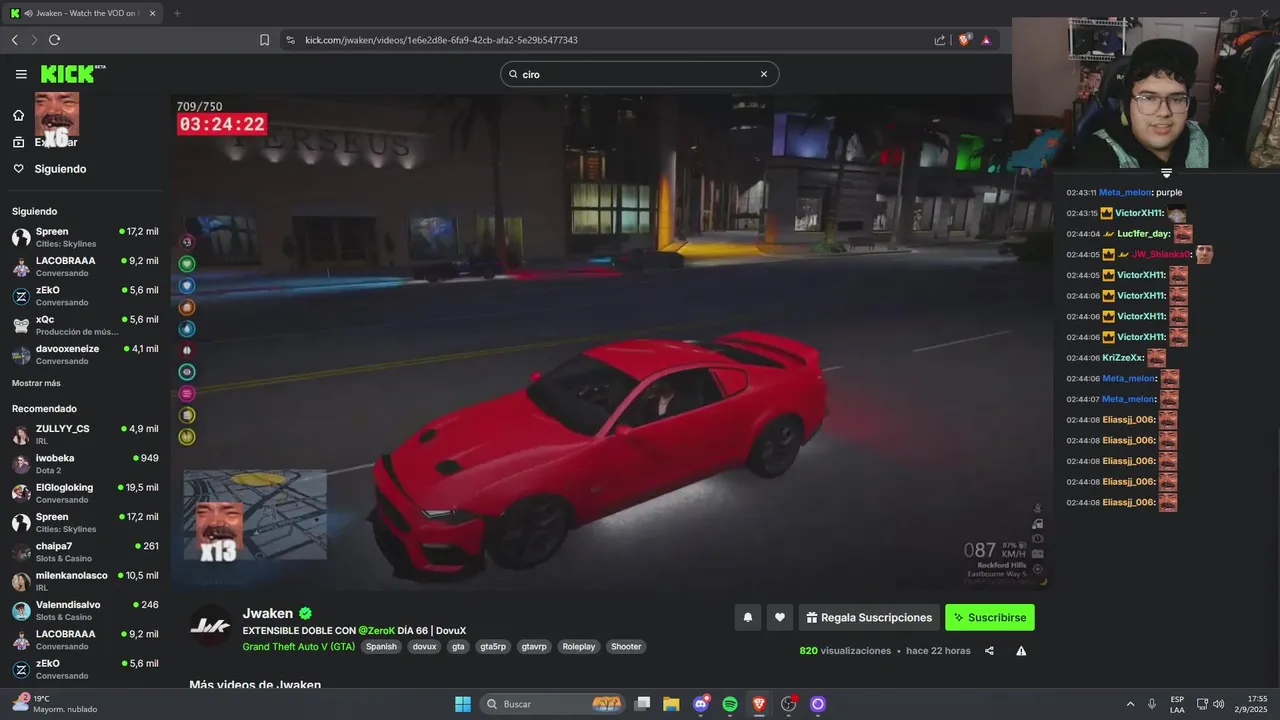Report video with warning triangle icon

tap(1021, 651)
